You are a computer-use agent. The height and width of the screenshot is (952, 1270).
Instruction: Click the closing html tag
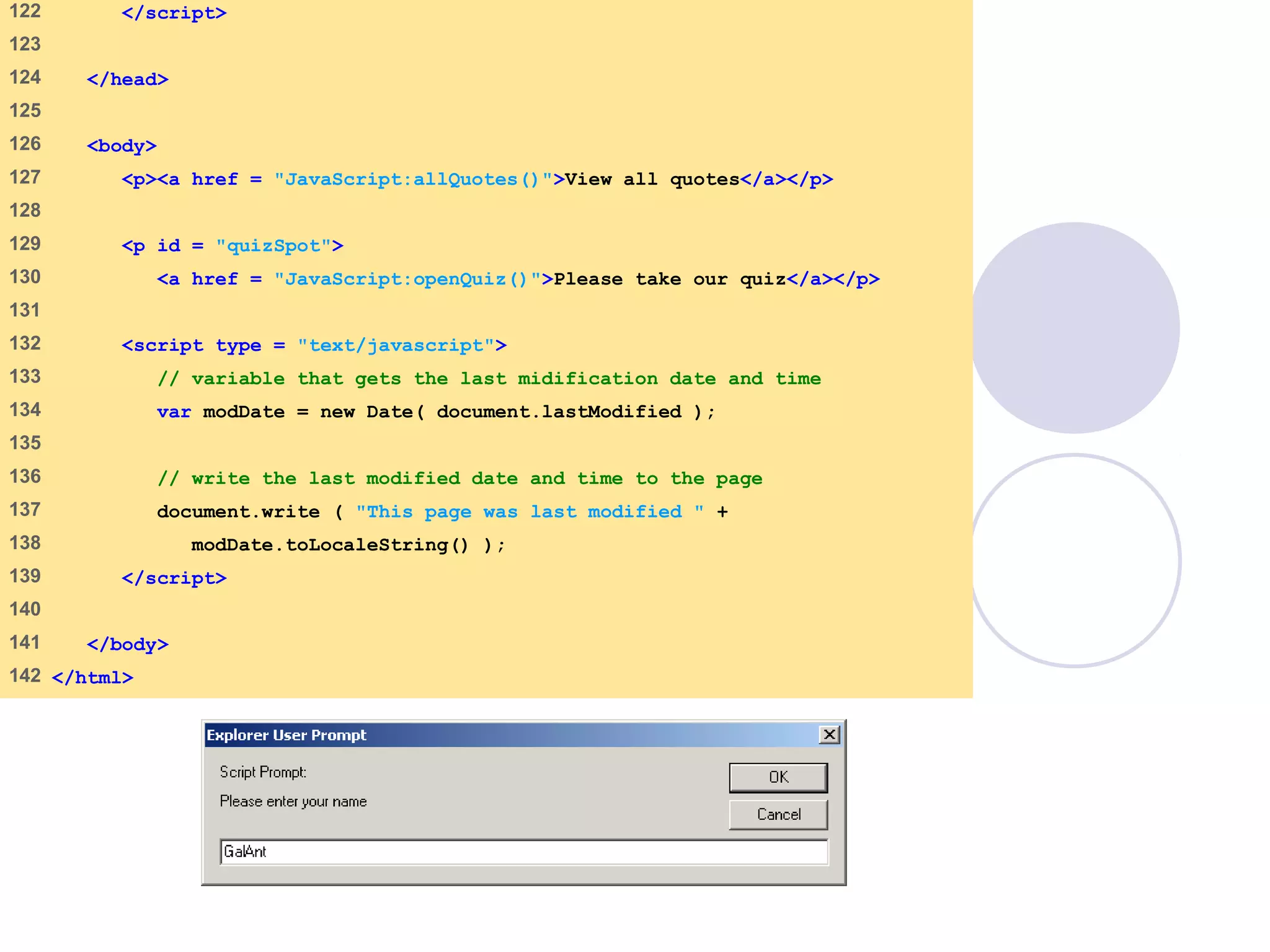[x=92, y=677]
